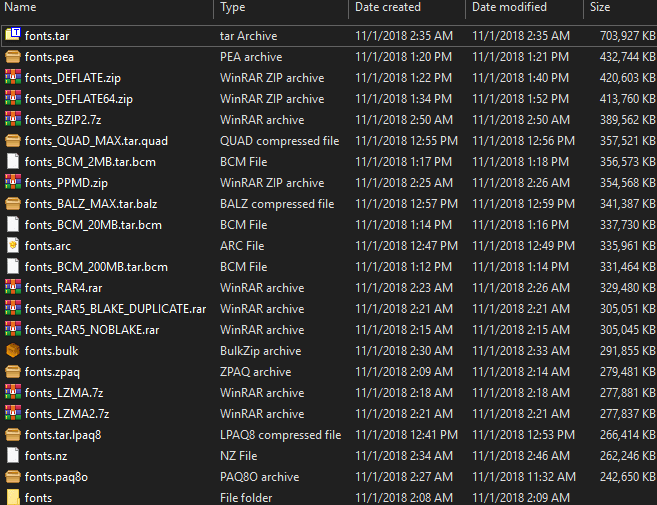Select file name fonts.zpaq
The height and width of the screenshot is (505, 657).
pos(52,372)
